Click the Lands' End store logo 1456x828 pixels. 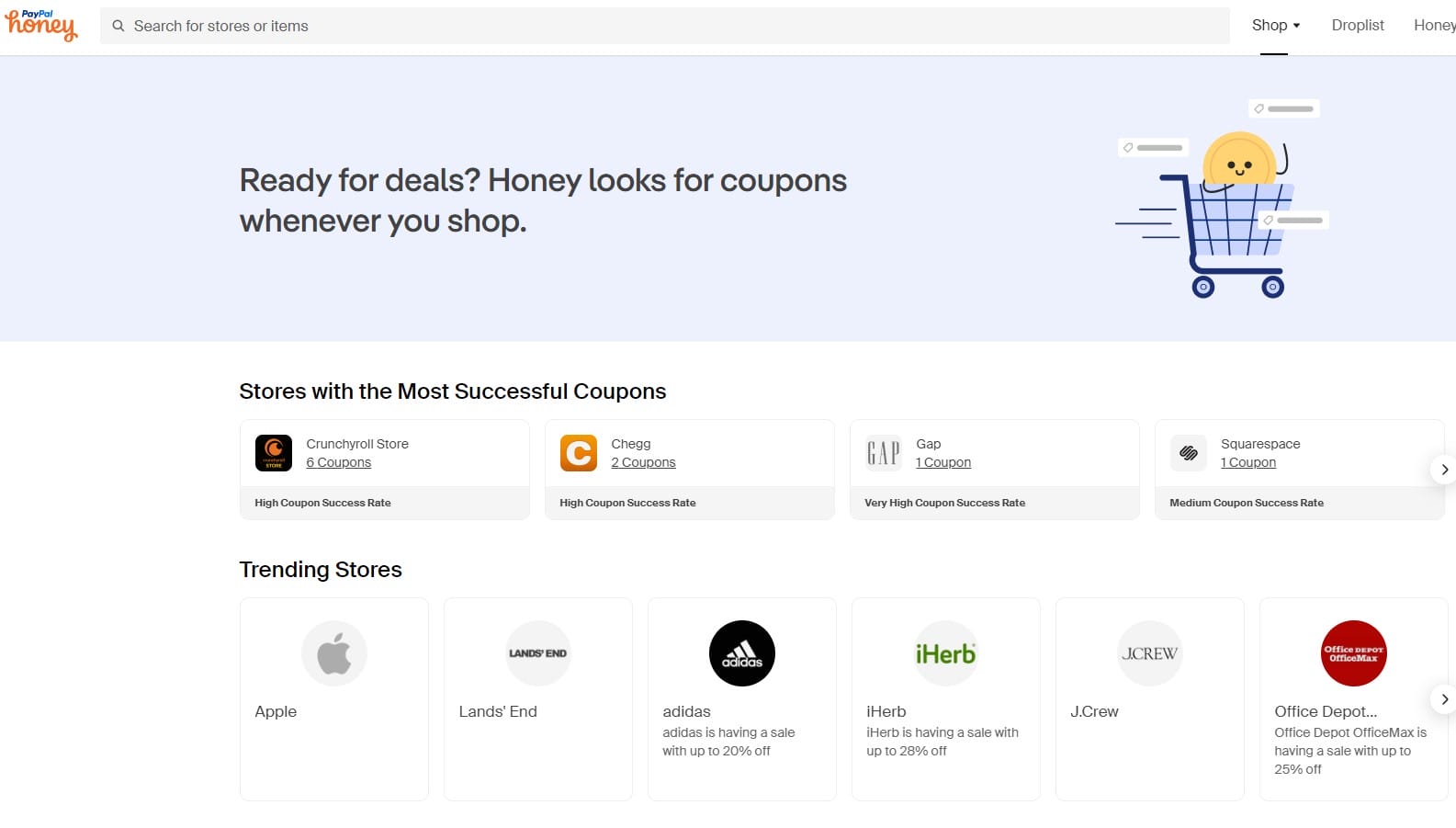(x=538, y=653)
